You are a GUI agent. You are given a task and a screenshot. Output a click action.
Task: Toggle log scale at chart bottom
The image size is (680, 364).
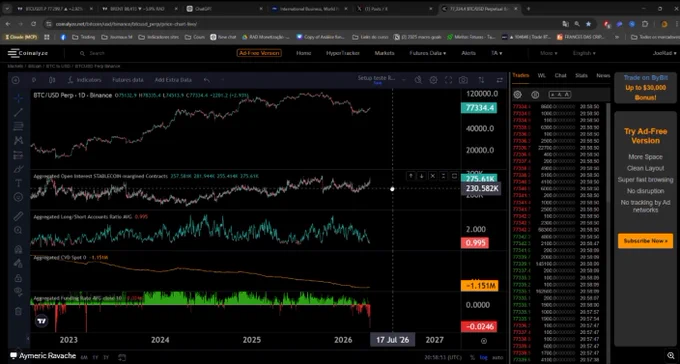pos(483,357)
